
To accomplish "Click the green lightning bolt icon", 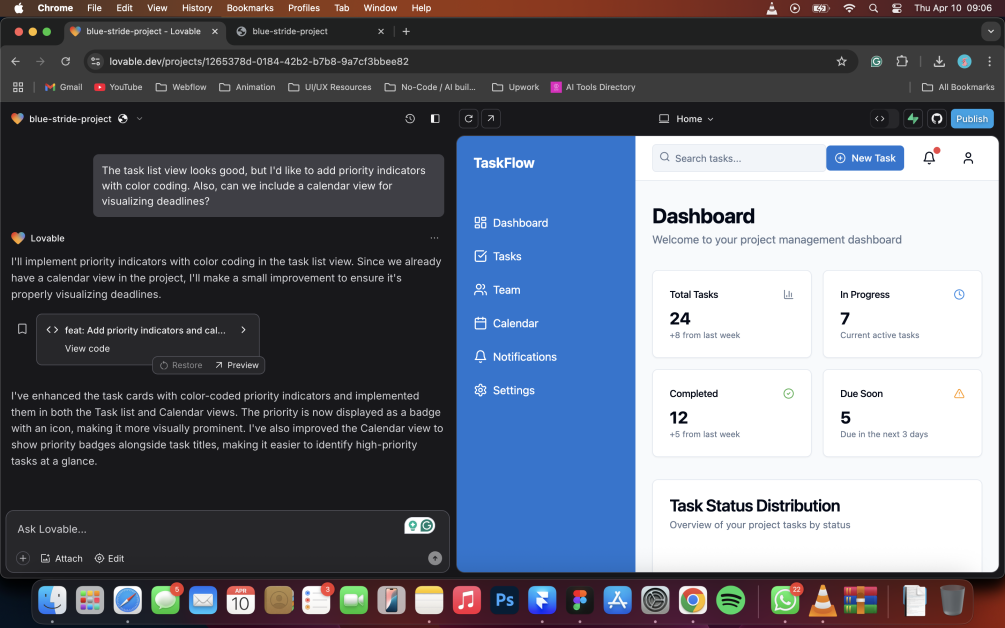I will pos(912,119).
